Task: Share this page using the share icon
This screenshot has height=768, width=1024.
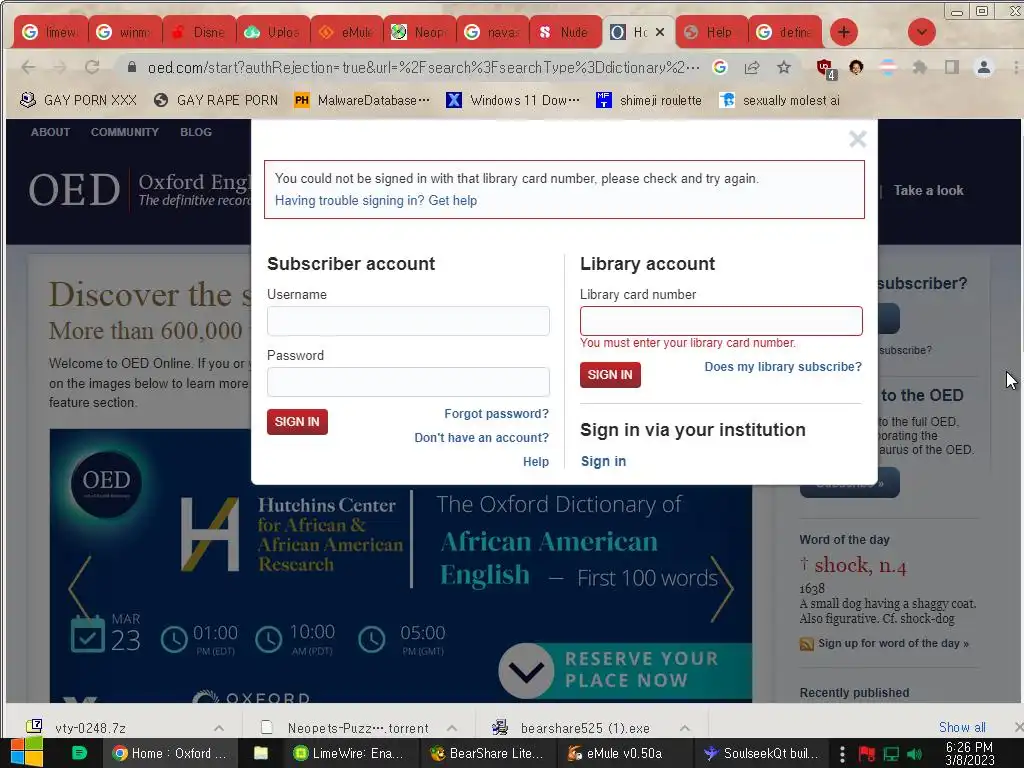Action: (x=752, y=67)
